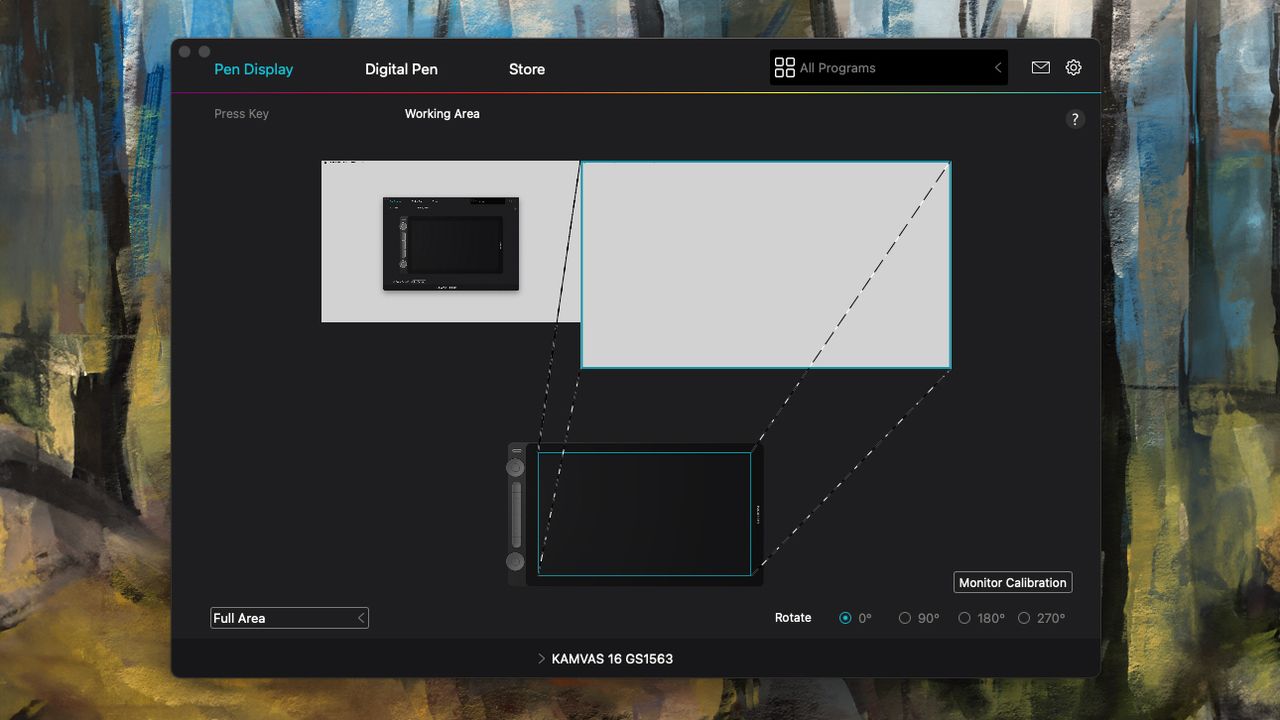Close the driver window
This screenshot has width=1280, height=720.
[x=185, y=52]
